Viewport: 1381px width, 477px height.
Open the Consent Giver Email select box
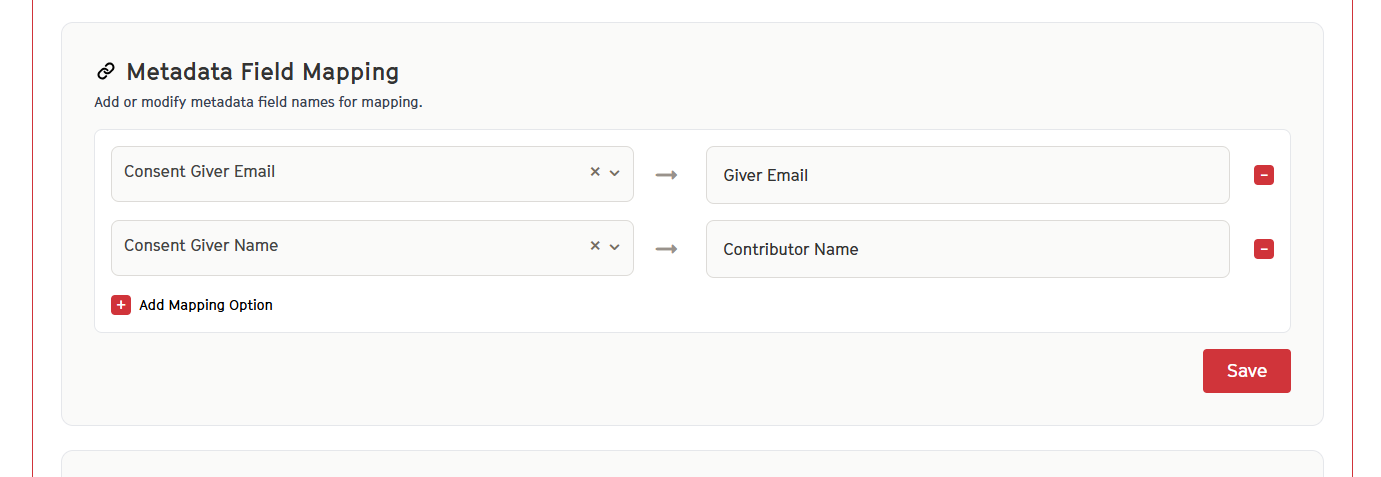(372, 174)
